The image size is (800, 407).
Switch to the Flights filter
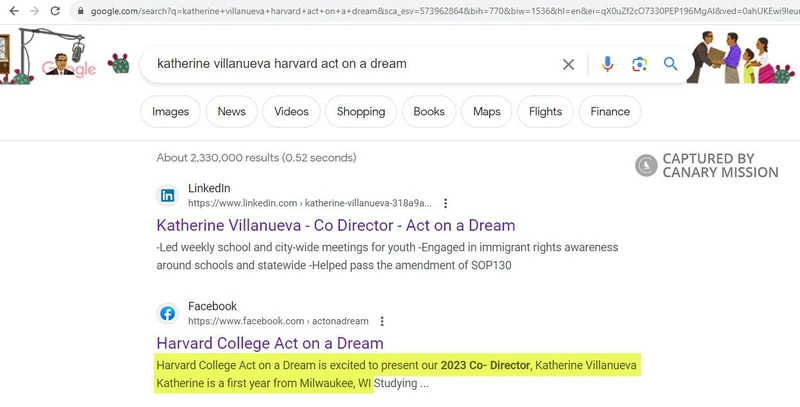pyautogui.click(x=545, y=111)
